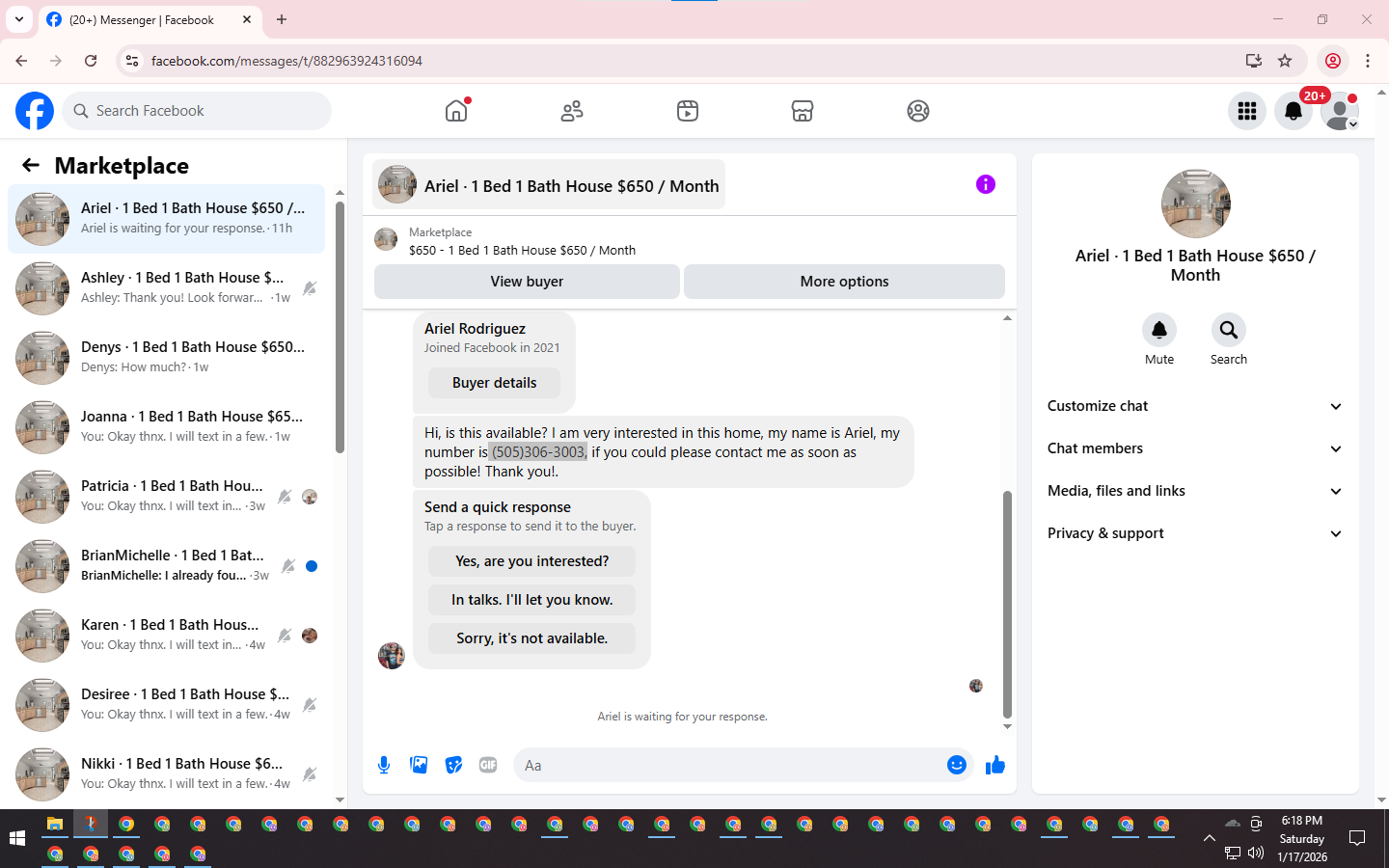This screenshot has height=868, width=1389.
Task: Open the Windows Start menu
Action: pos(17,838)
